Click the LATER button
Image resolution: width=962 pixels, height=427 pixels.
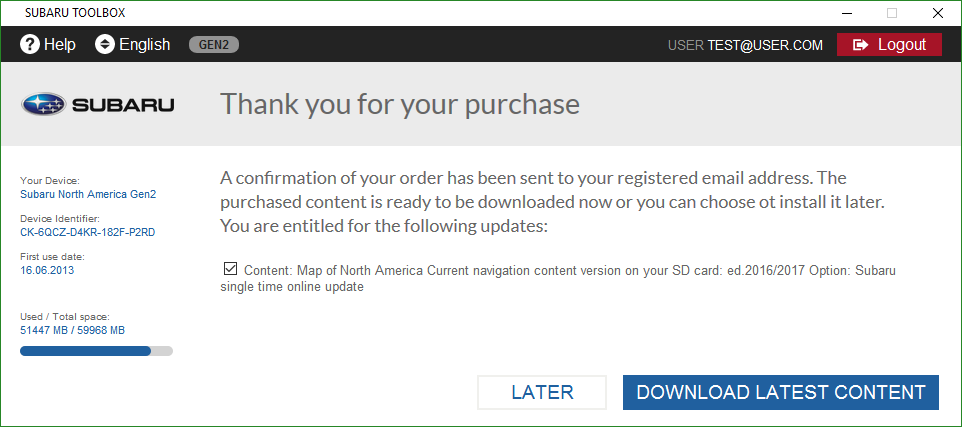(542, 393)
